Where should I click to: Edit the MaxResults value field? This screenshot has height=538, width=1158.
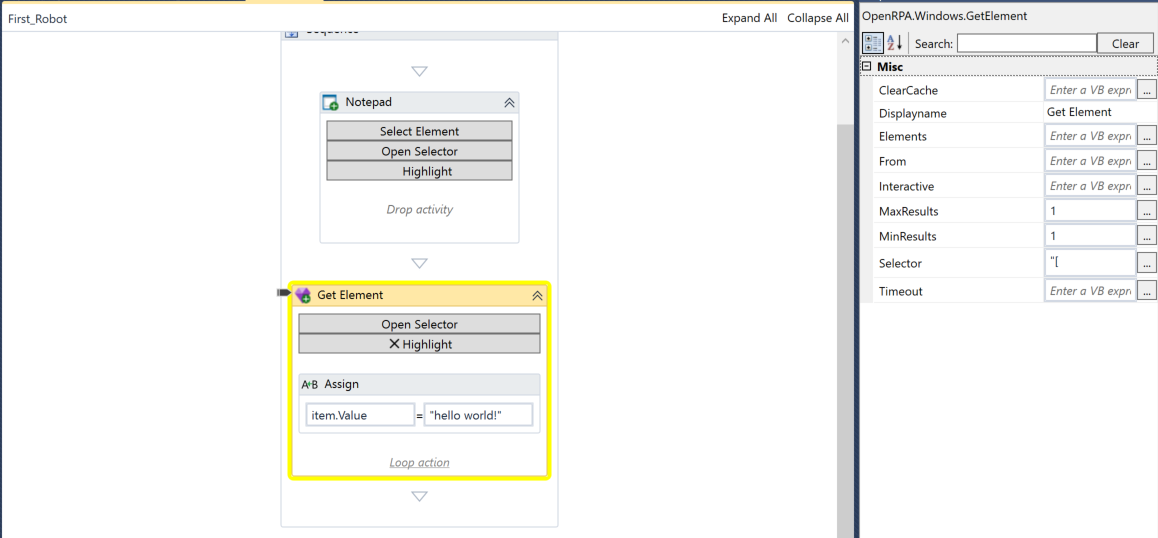coord(1090,211)
